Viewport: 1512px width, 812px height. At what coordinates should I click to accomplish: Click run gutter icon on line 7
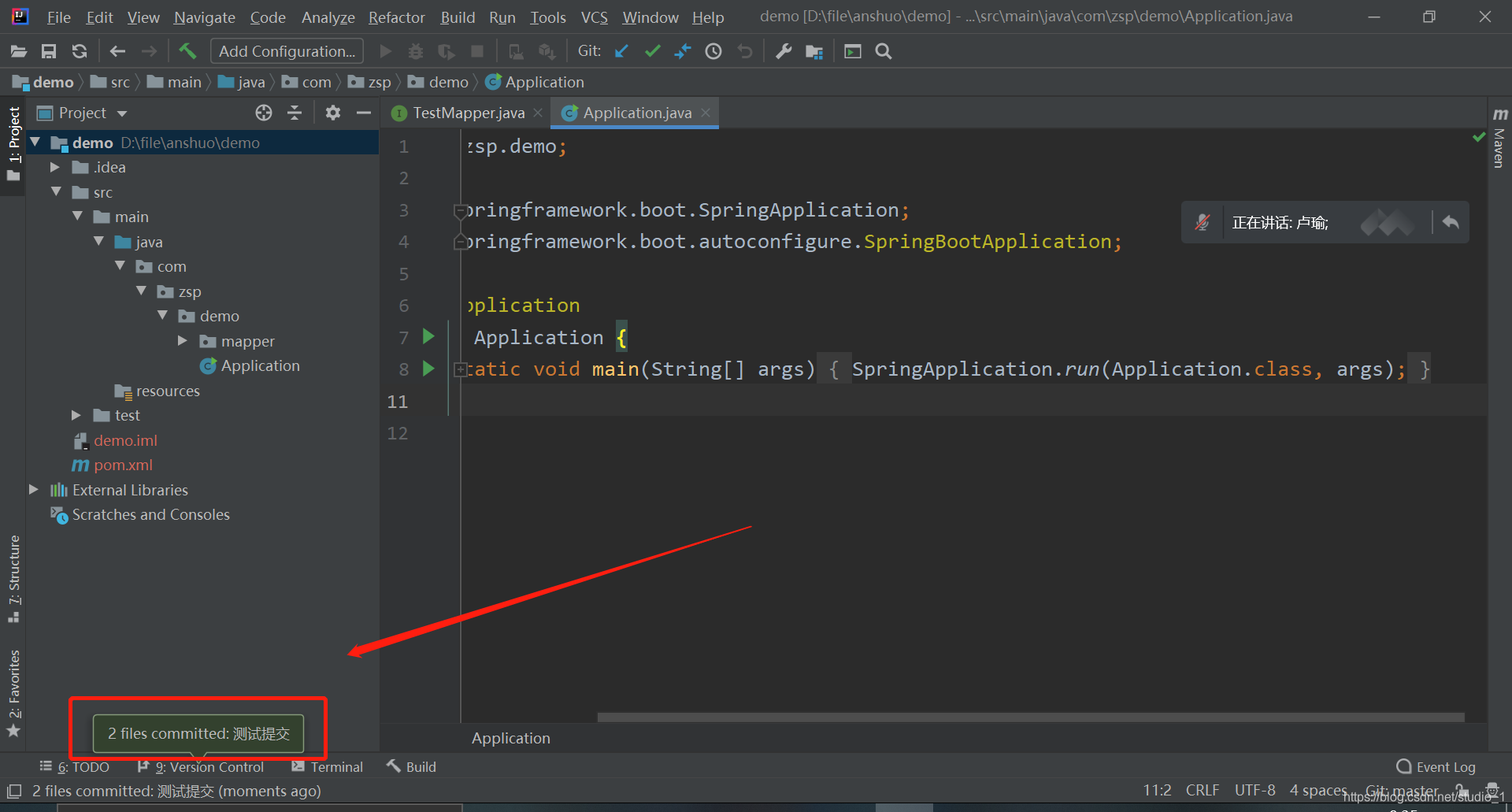click(428, 336)
